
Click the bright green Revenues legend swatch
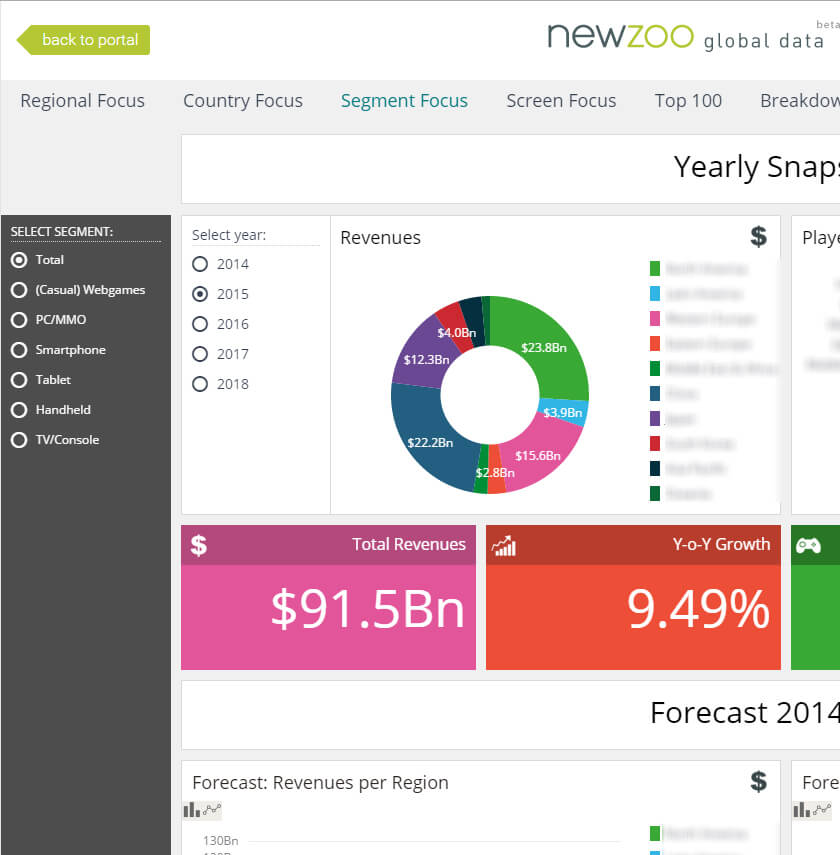point(655,268)
